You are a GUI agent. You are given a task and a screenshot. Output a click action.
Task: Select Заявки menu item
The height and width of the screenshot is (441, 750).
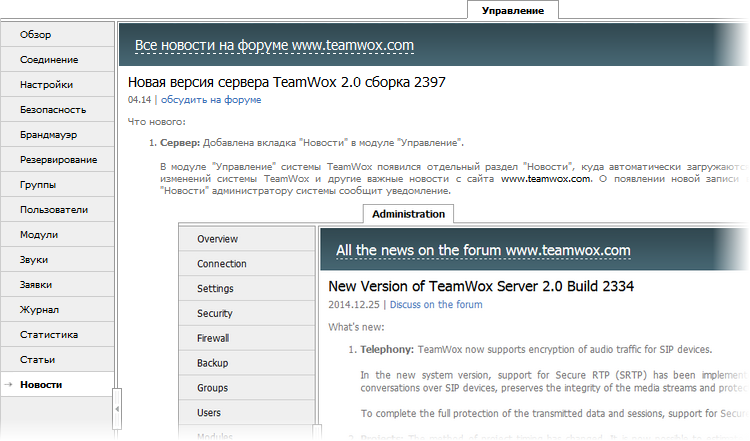coord(57,285)
